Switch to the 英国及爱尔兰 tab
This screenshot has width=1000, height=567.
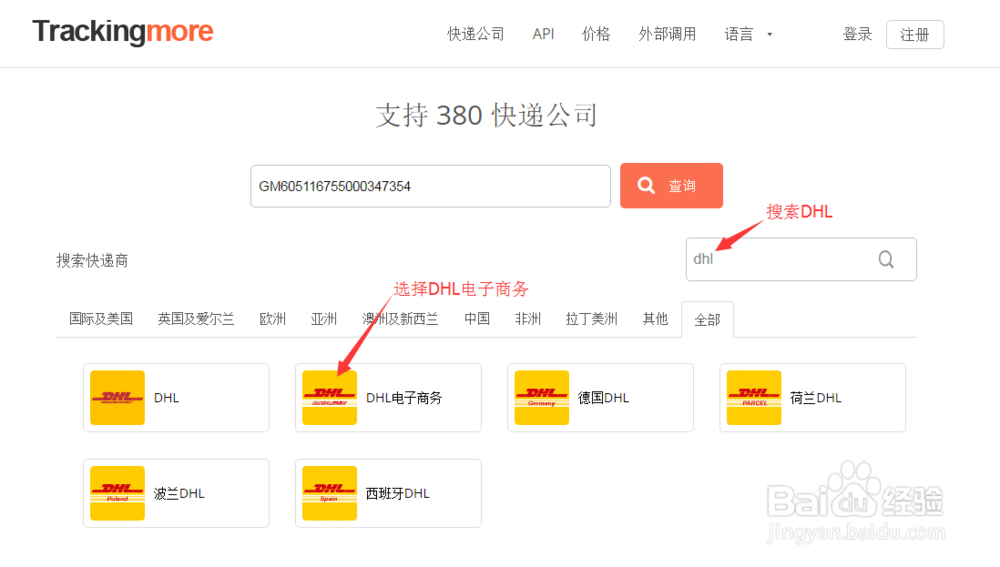tap(196, 318)
